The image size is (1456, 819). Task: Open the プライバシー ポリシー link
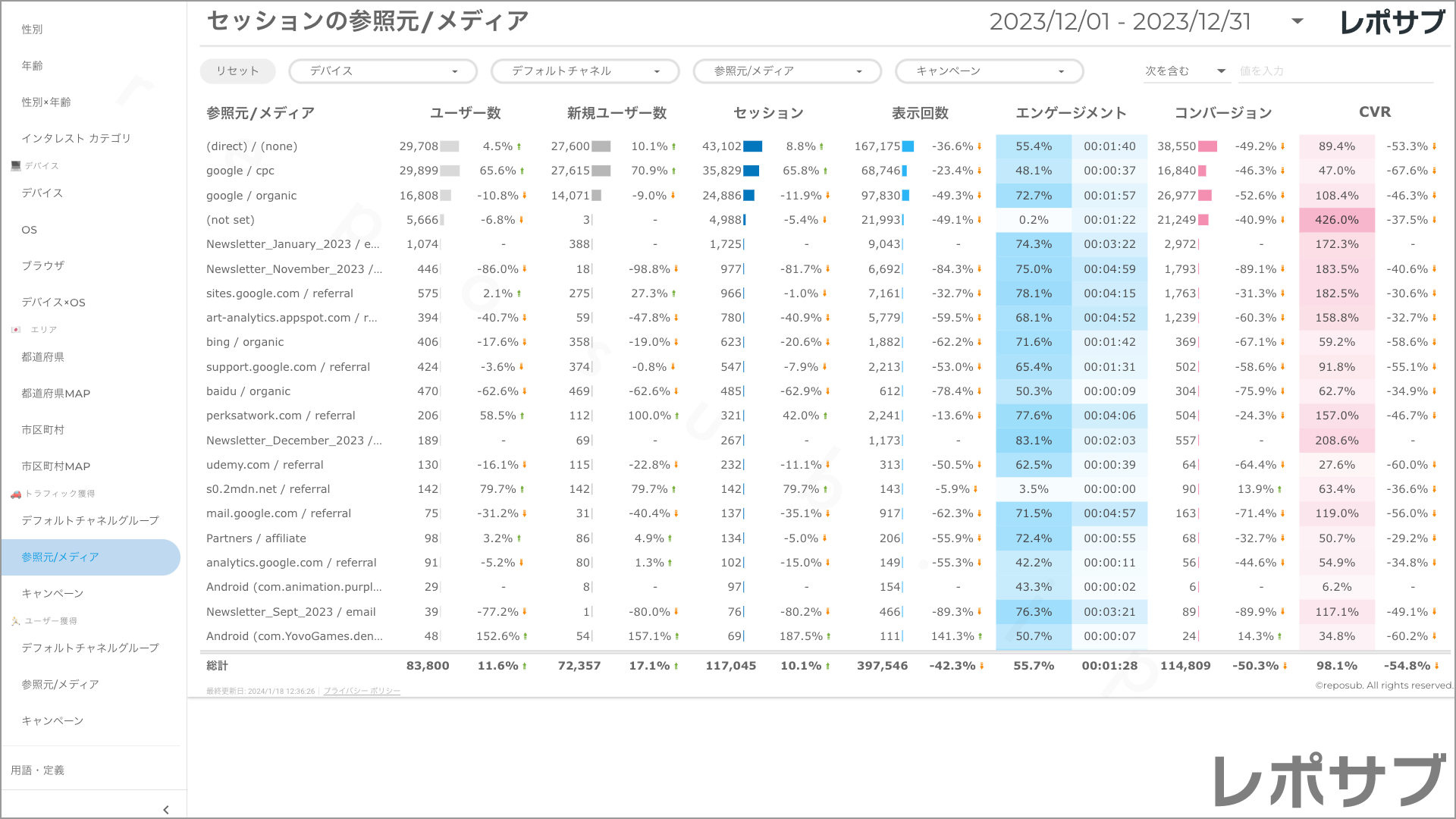coord(362,692)
